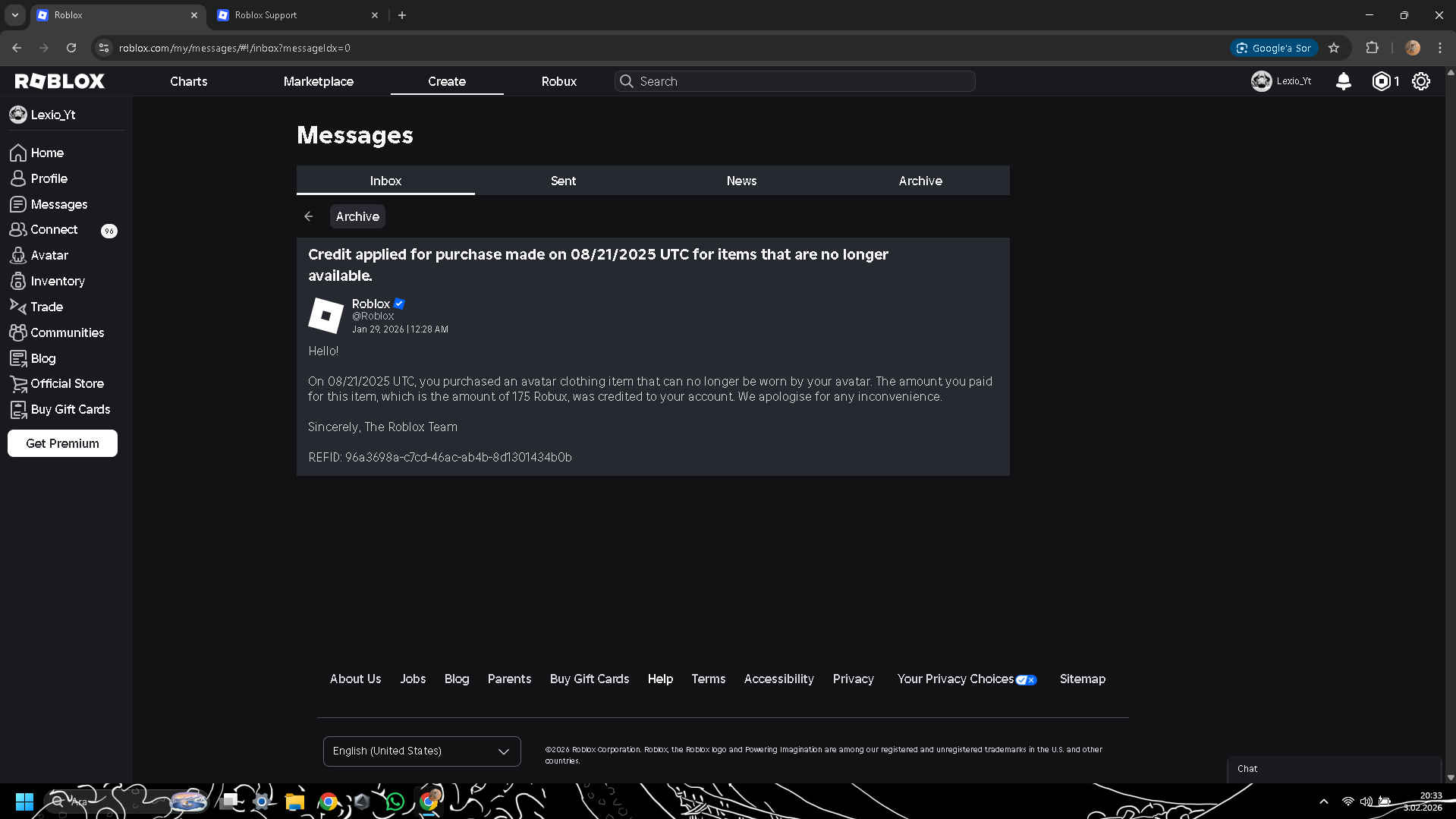Screen dimensions: 1456x819
Task: Click the Help footer link
Action: (x=661, y=679)
